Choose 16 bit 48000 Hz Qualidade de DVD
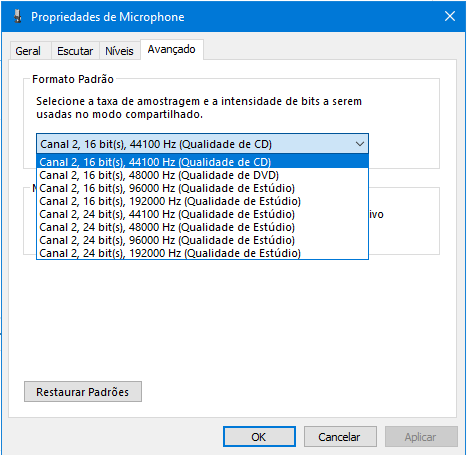 [202, 175]
